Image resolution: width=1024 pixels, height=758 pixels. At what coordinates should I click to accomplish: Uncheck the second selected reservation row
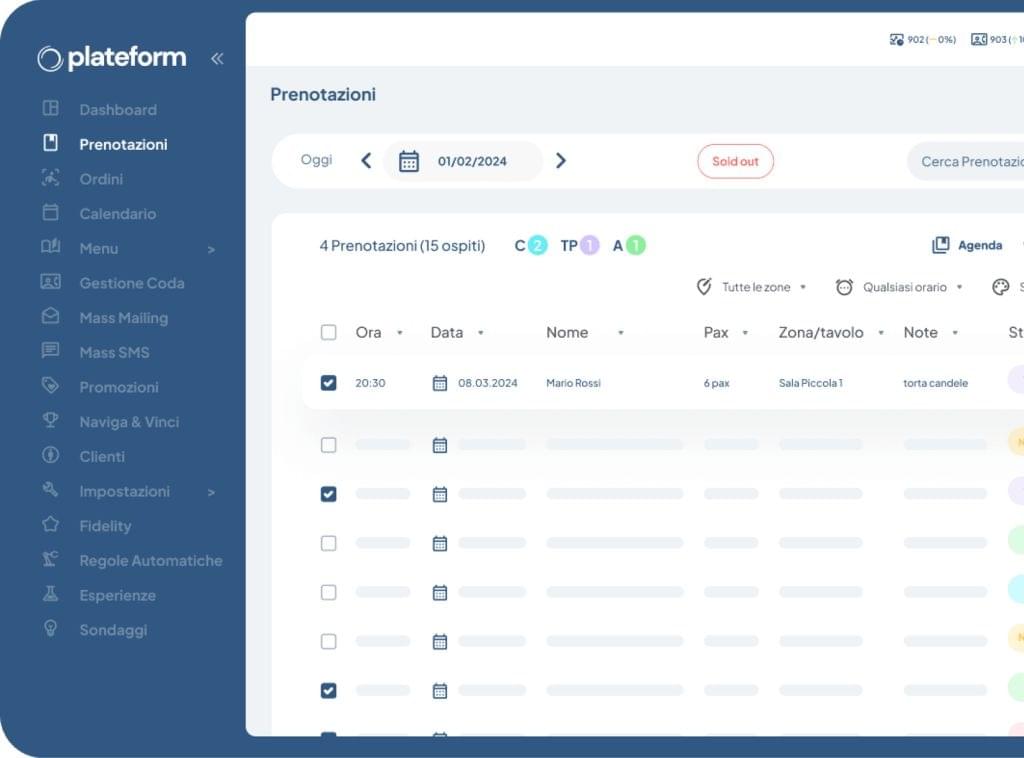(x=328, y=493)
